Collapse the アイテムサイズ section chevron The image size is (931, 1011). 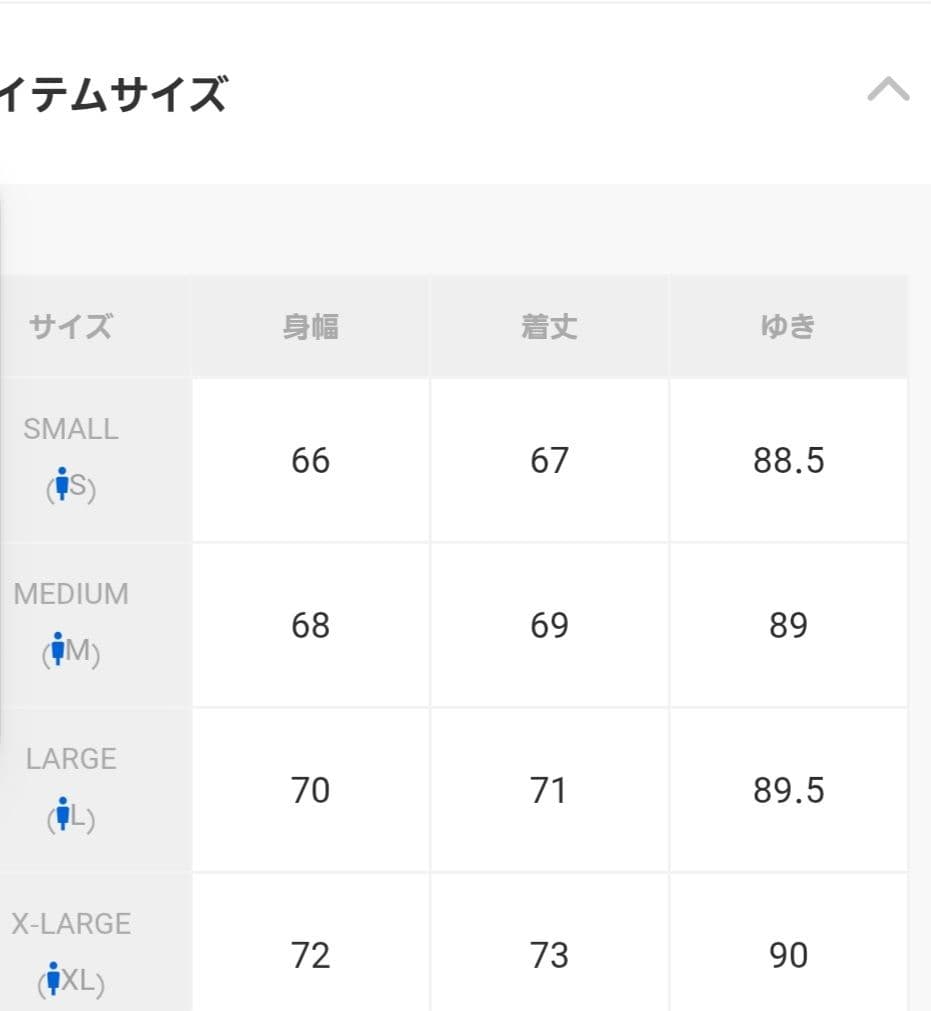(888, 91)
